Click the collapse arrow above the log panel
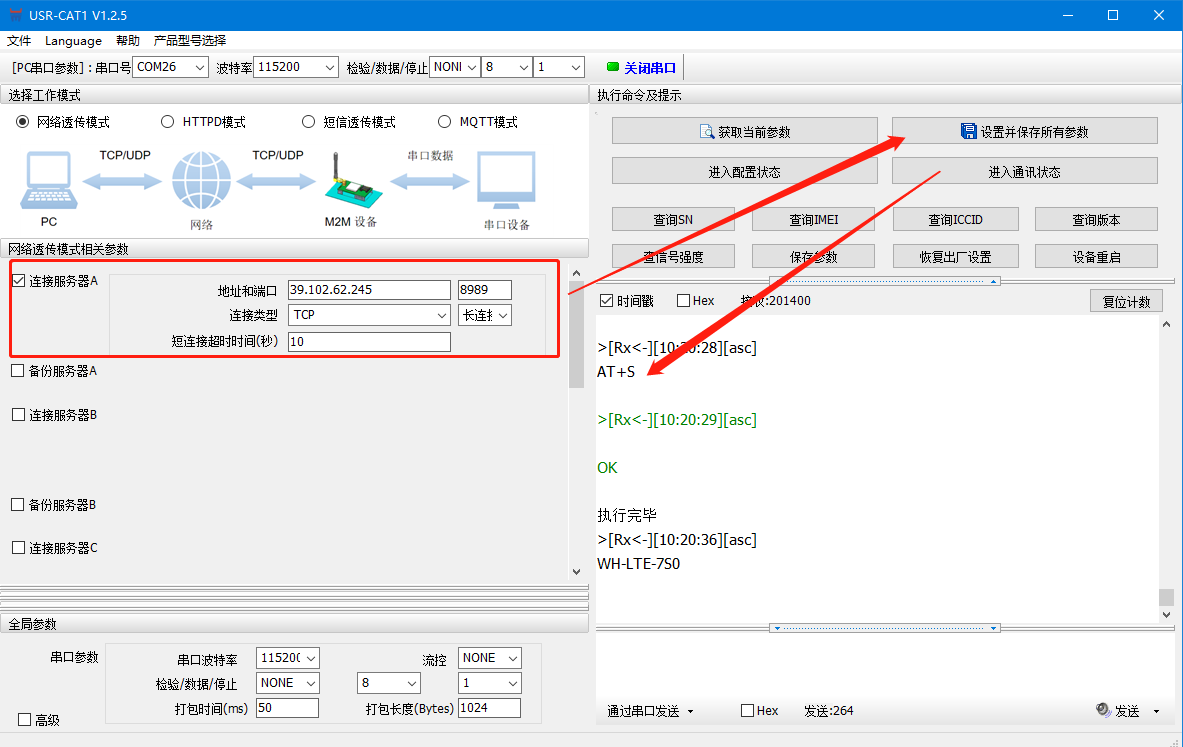Image resolution: width=1183 pixels, height=747 pixels. (994, 281)
